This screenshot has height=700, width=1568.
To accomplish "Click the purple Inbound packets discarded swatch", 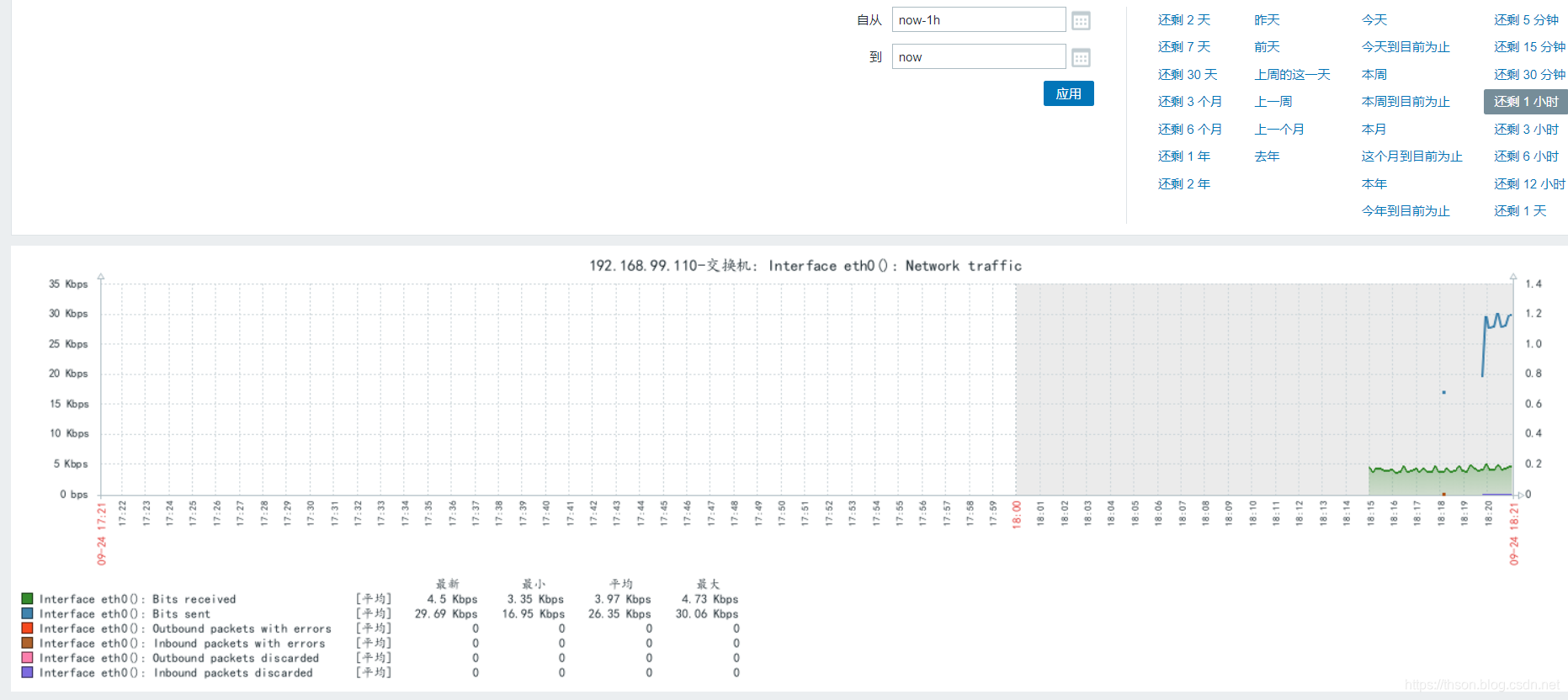I will [x=27, y=672].
